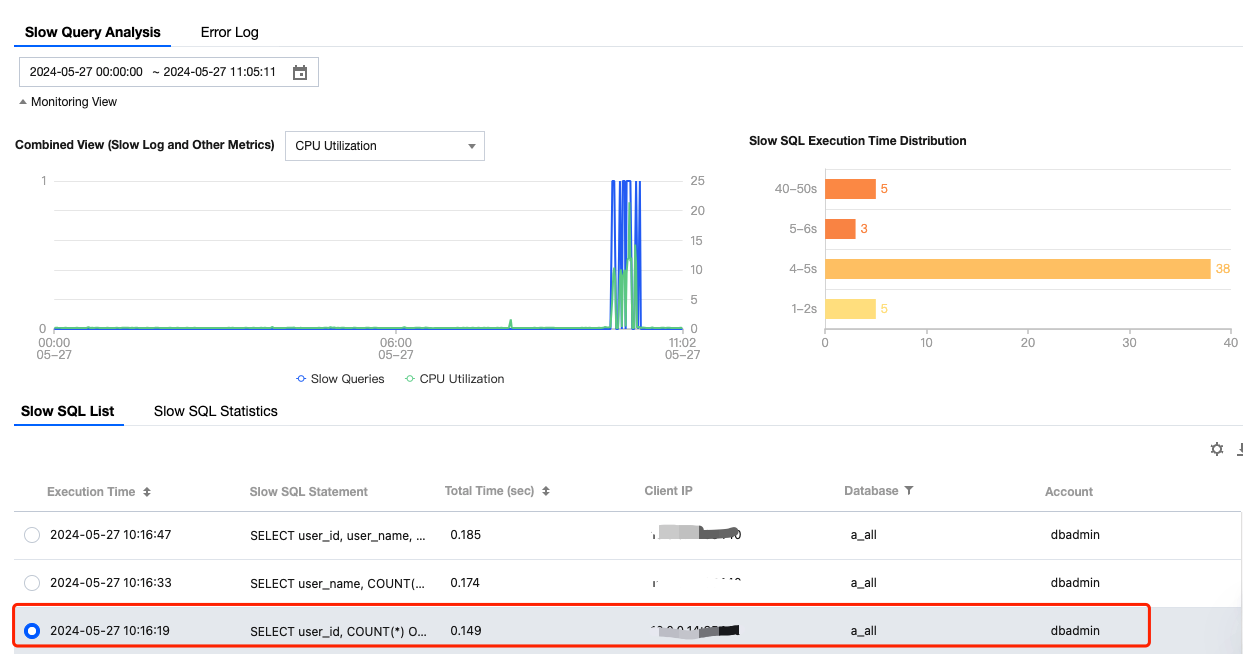Click the date range input field
This screenshot has width=1243, height=654.
[155, 72]
